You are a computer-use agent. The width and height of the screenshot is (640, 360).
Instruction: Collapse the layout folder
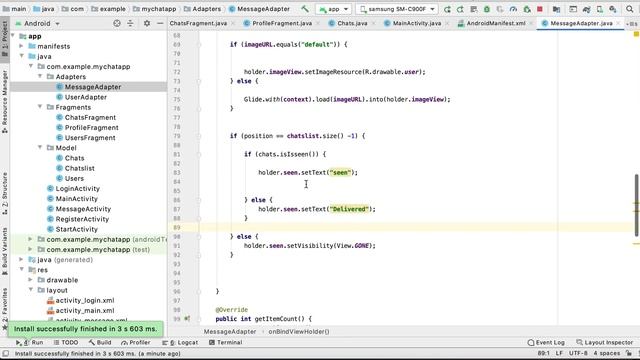pos(31,290)
